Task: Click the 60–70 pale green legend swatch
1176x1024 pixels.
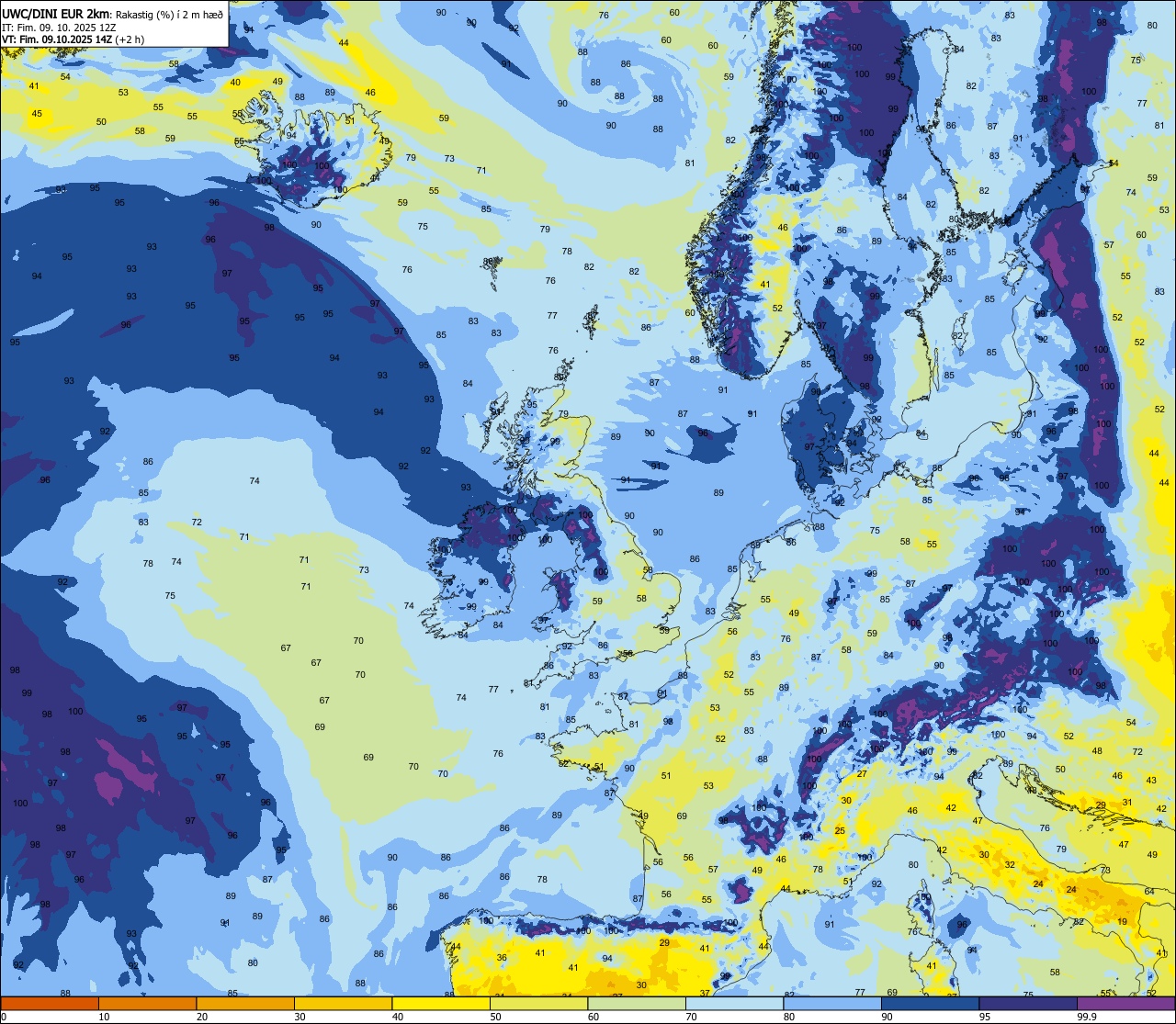Action: click(x=637, y=1004)
